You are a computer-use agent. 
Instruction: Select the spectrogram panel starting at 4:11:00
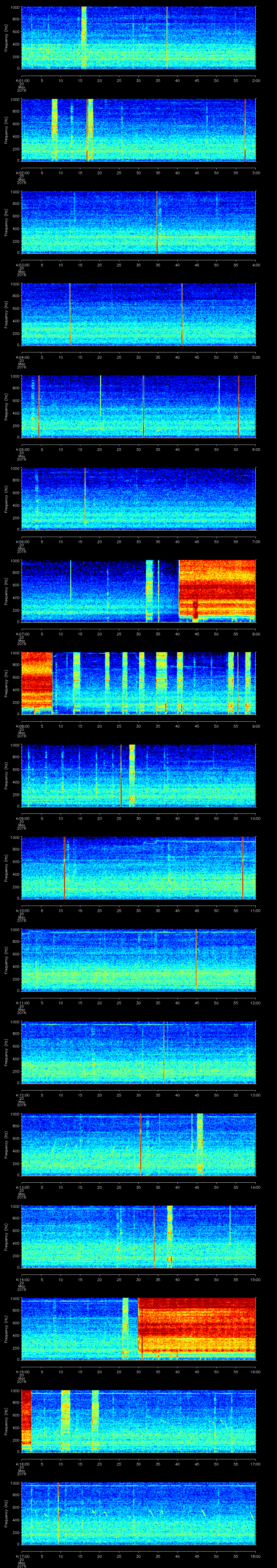coord(139,960)
